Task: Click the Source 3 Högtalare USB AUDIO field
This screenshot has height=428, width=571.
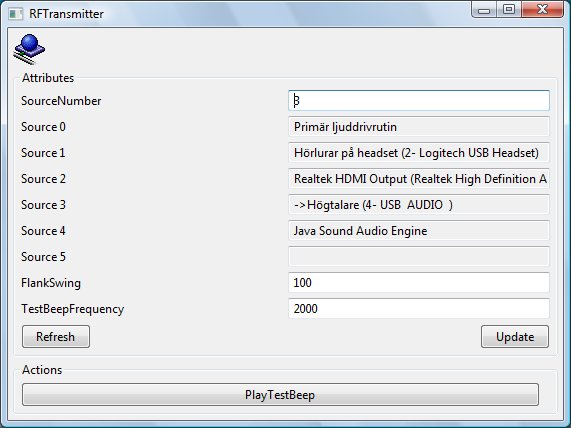Action: click(x=419, y=205)
